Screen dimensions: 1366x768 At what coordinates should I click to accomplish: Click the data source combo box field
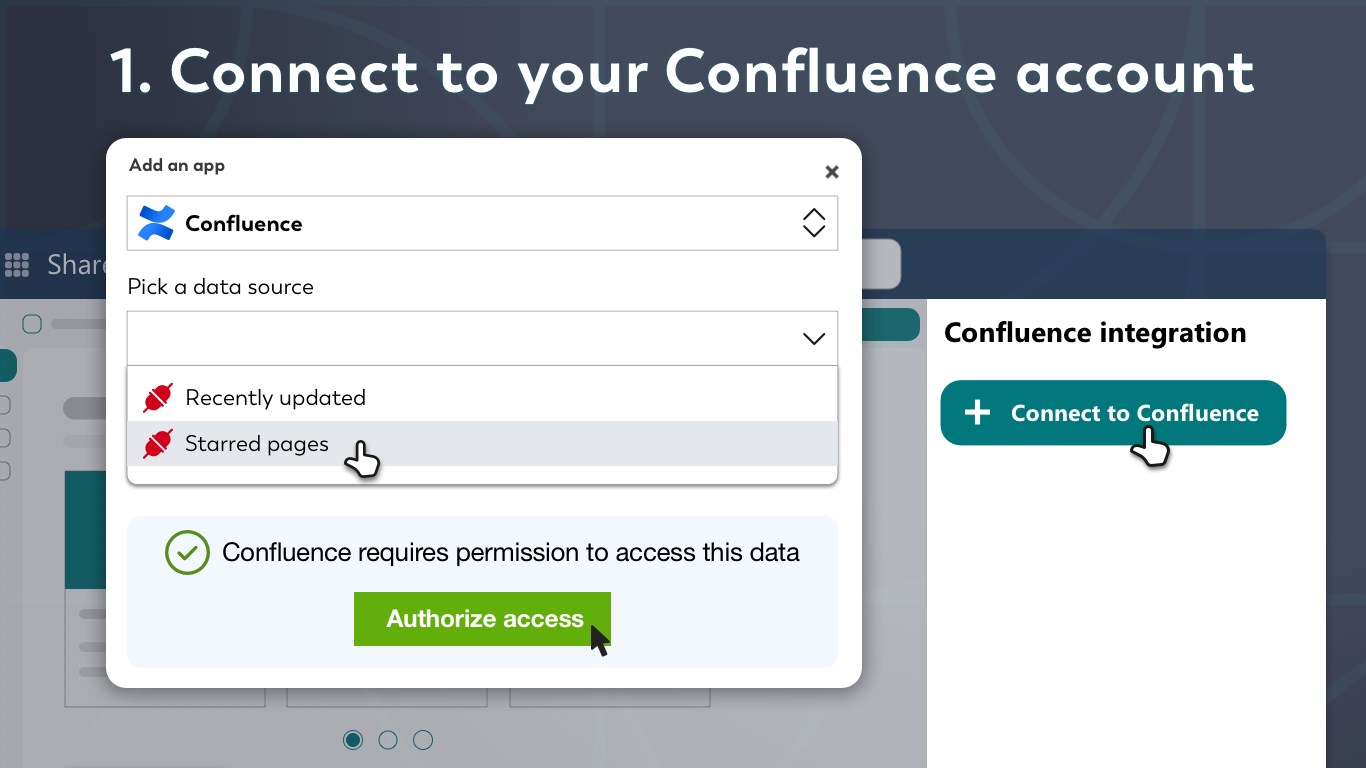click(460, 339)
